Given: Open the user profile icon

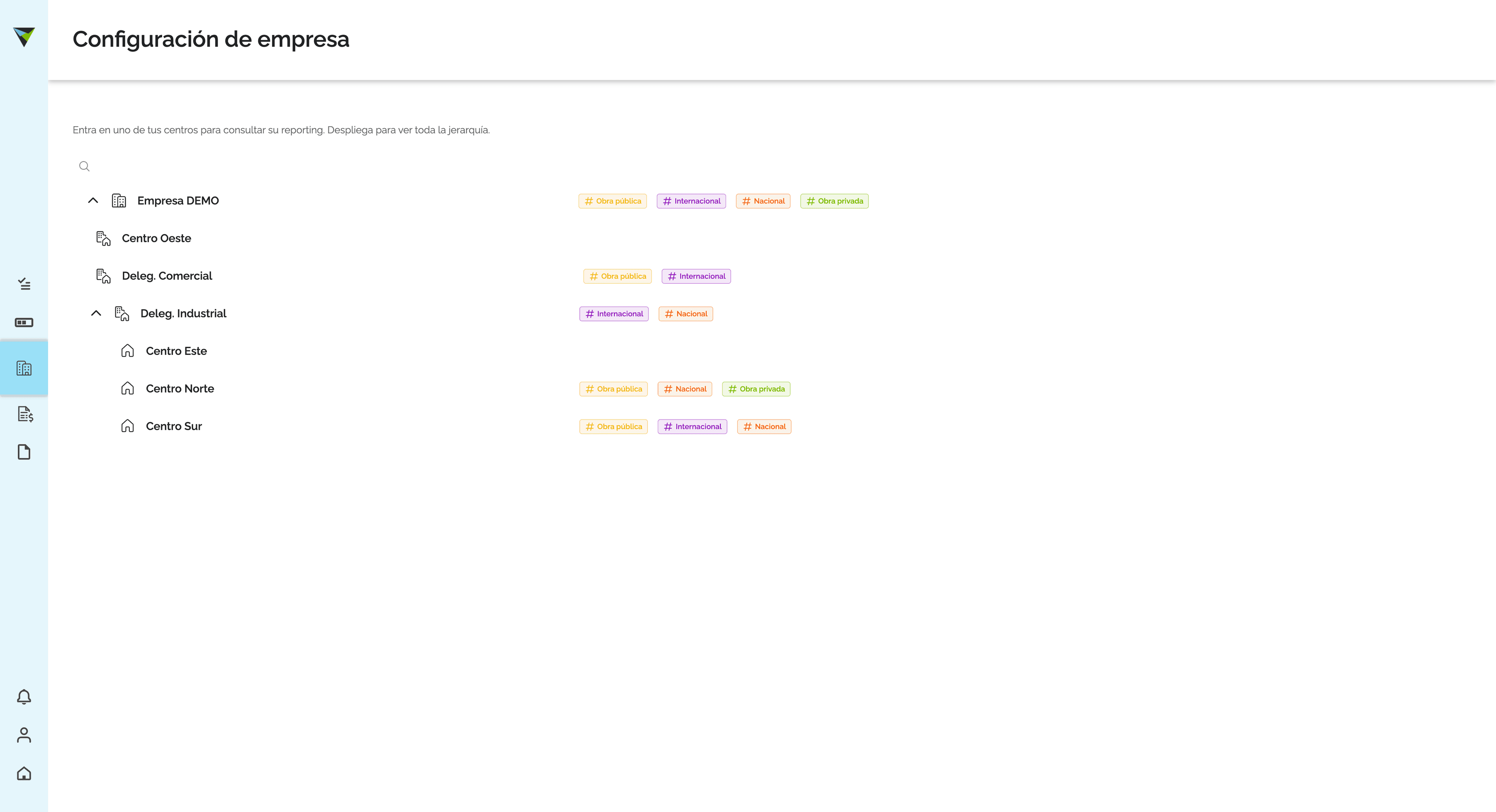Looking at the screenshot, I should point(24,735).
